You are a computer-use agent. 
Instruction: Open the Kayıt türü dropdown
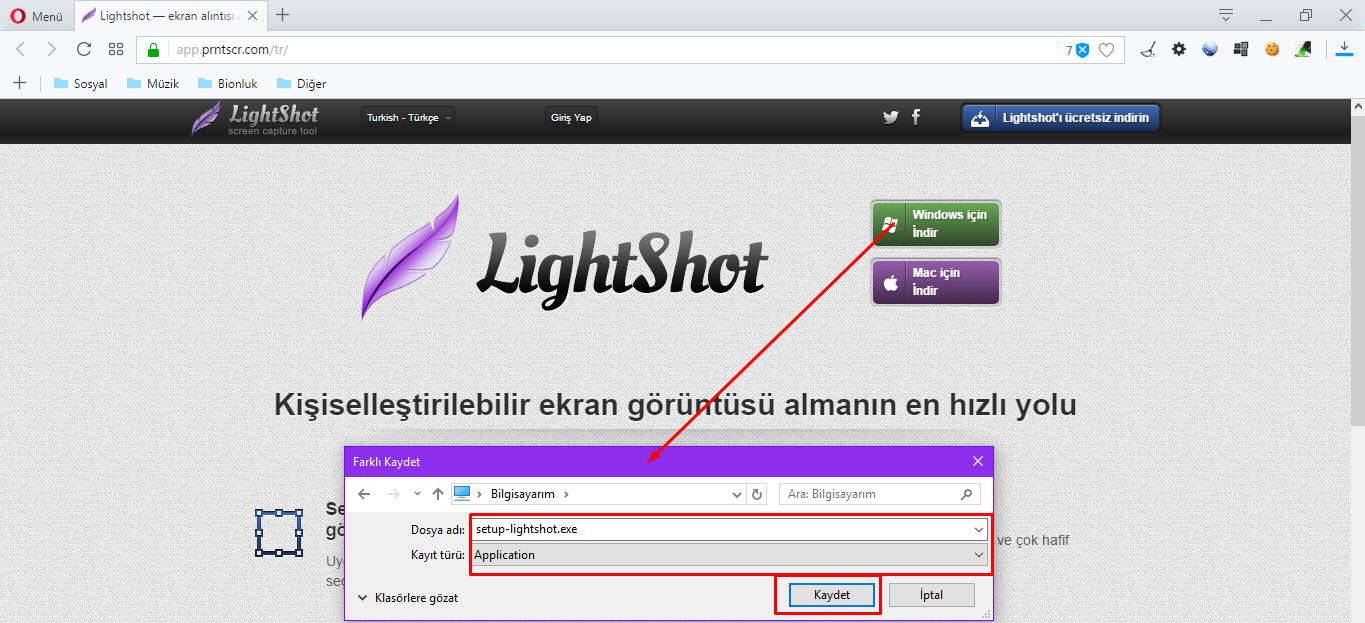(730, 555)
